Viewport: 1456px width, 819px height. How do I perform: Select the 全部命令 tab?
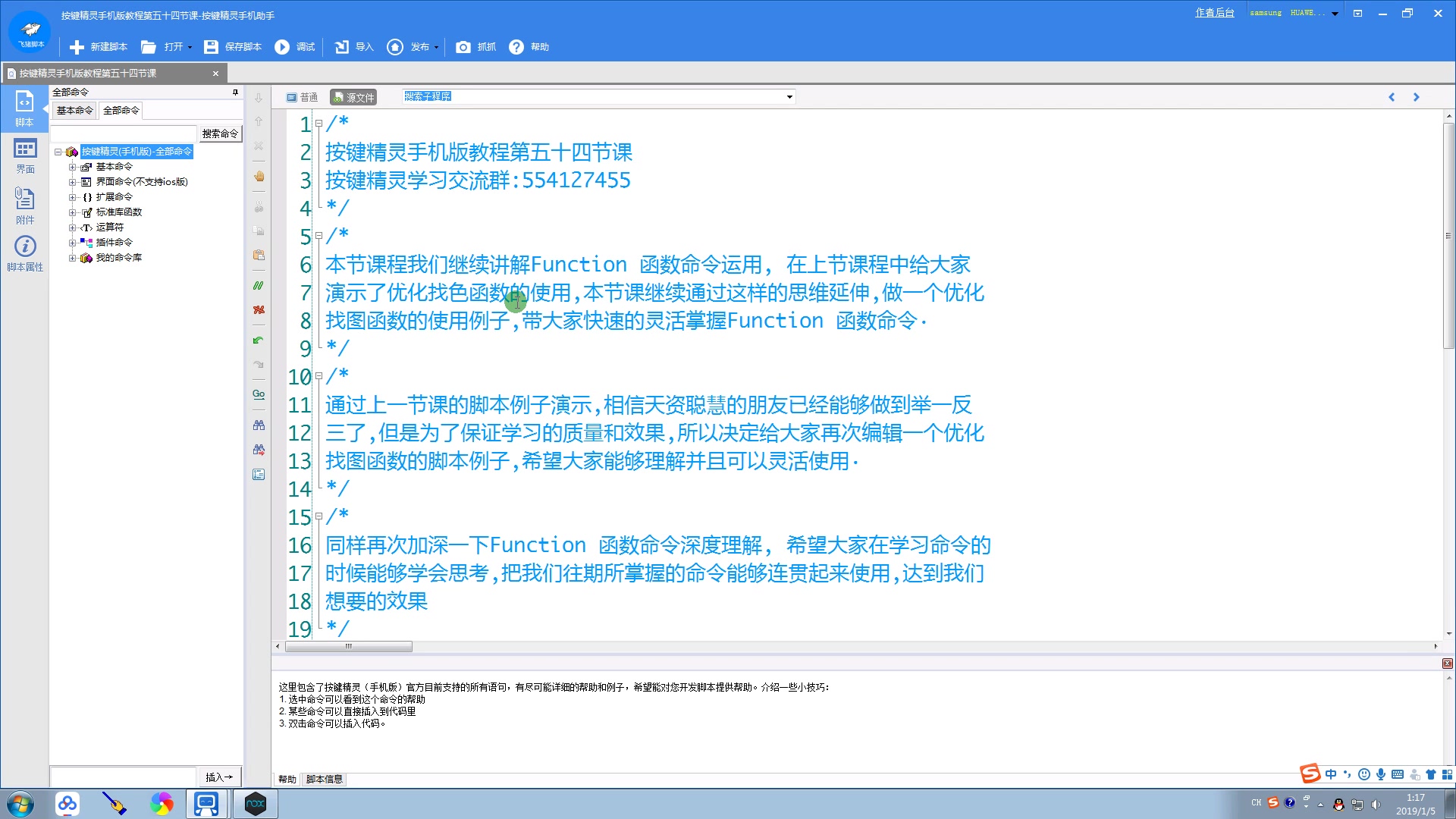point(121,111)
